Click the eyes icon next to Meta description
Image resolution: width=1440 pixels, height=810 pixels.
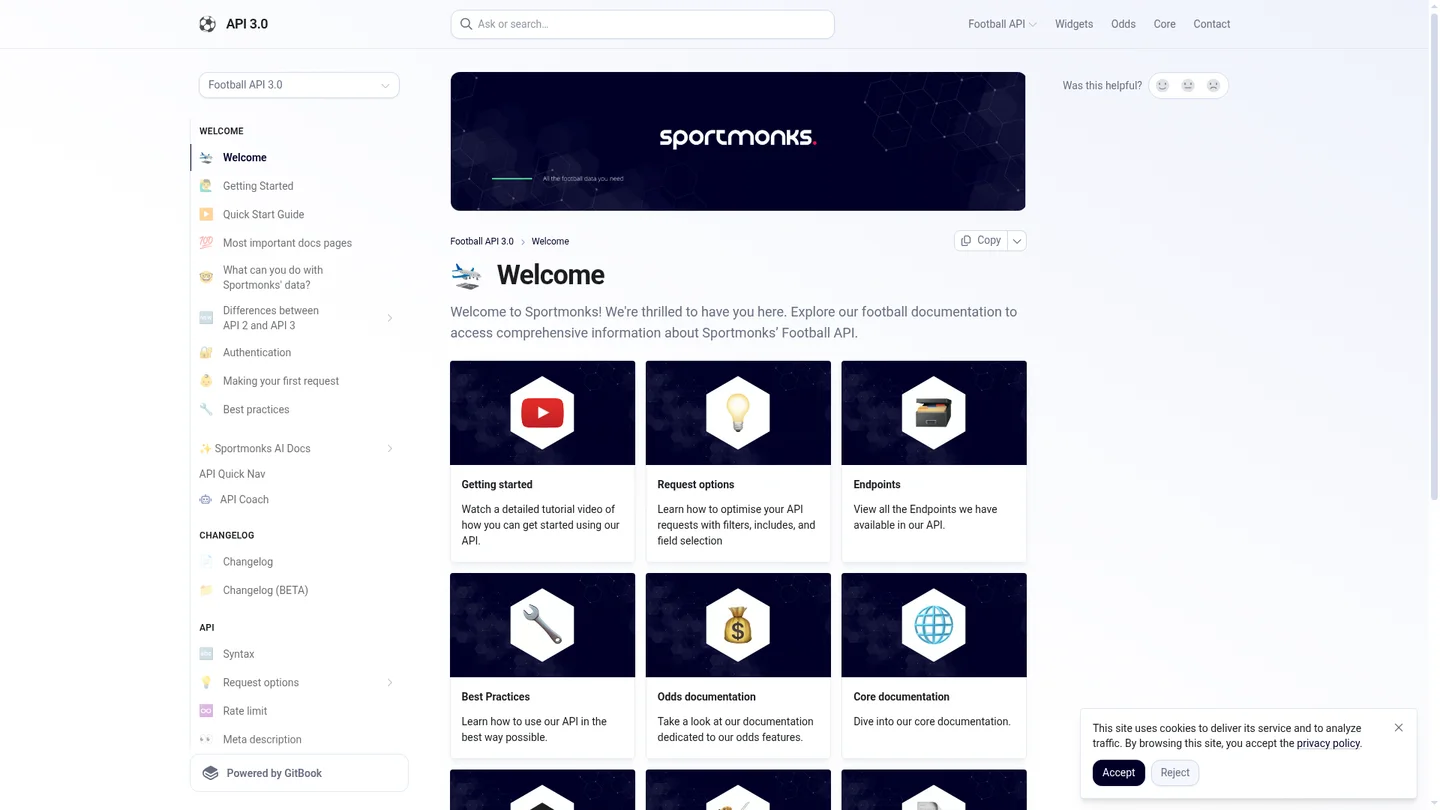[x=206, y=739]
